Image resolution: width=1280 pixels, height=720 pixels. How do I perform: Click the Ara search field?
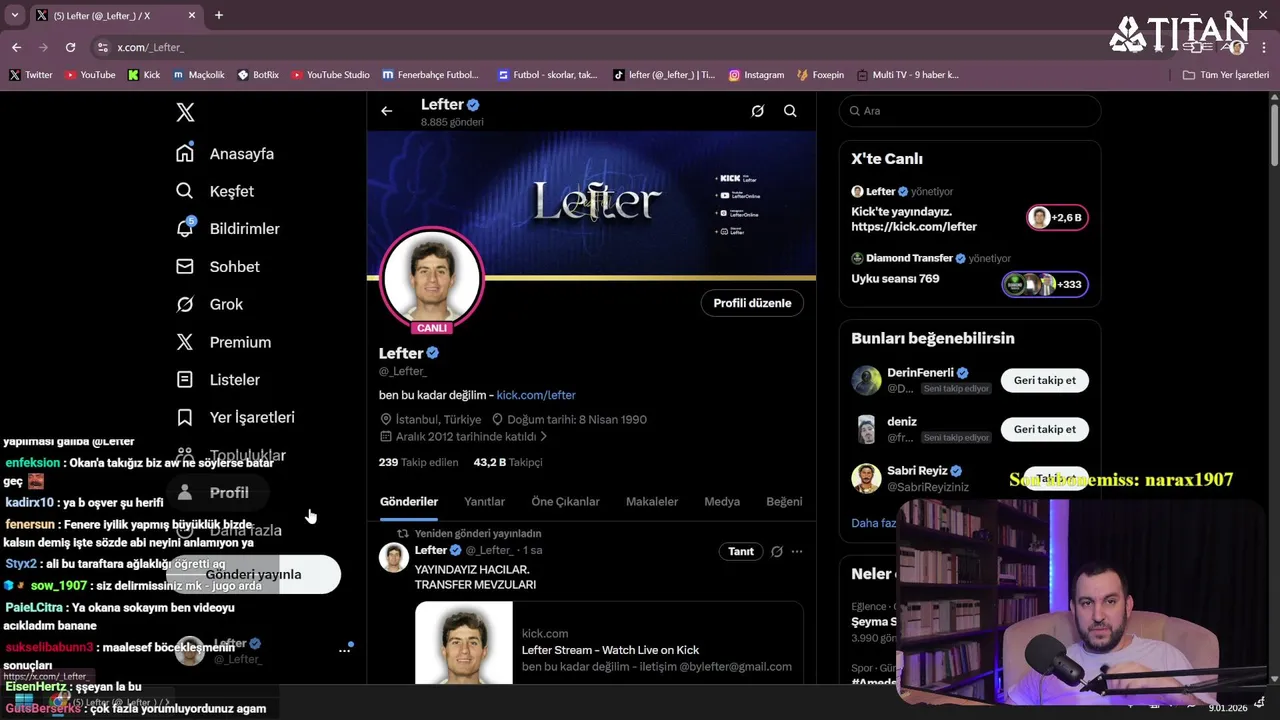click(x=970, y=111)
